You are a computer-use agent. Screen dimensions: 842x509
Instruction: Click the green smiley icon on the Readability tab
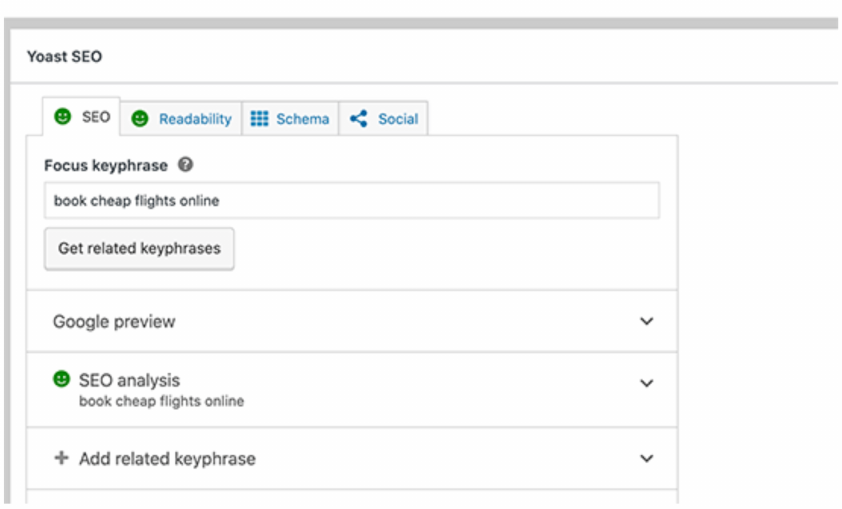coord(140,119)
